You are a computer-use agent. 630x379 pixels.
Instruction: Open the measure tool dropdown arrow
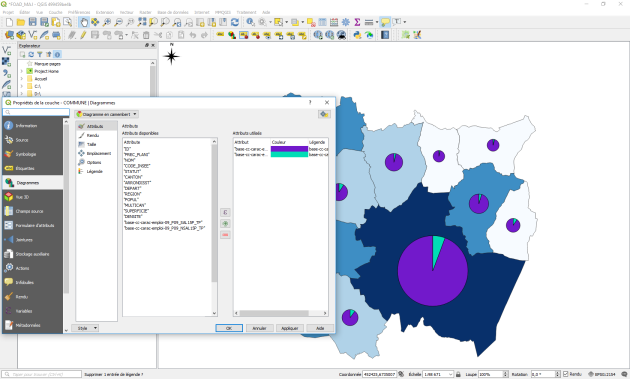377,22
